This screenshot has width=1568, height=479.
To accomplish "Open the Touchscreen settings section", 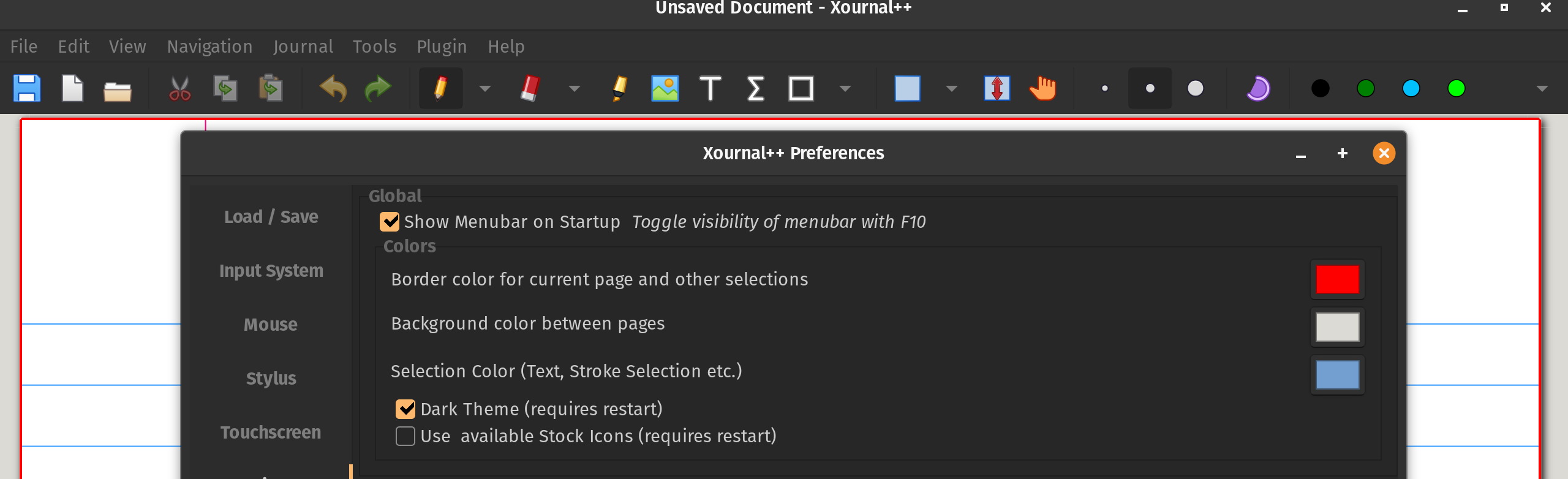I will click(271, 432).
